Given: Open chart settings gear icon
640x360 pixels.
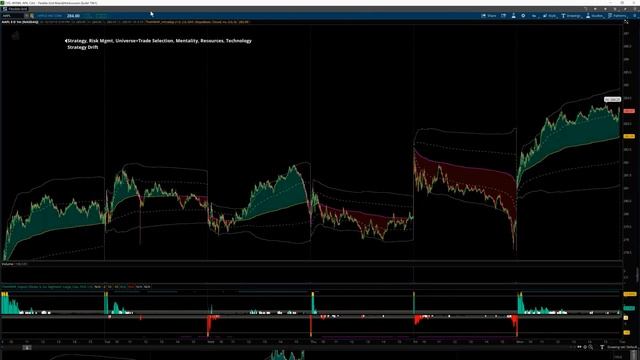Looking at the screenshot, I should coord(523,16).
